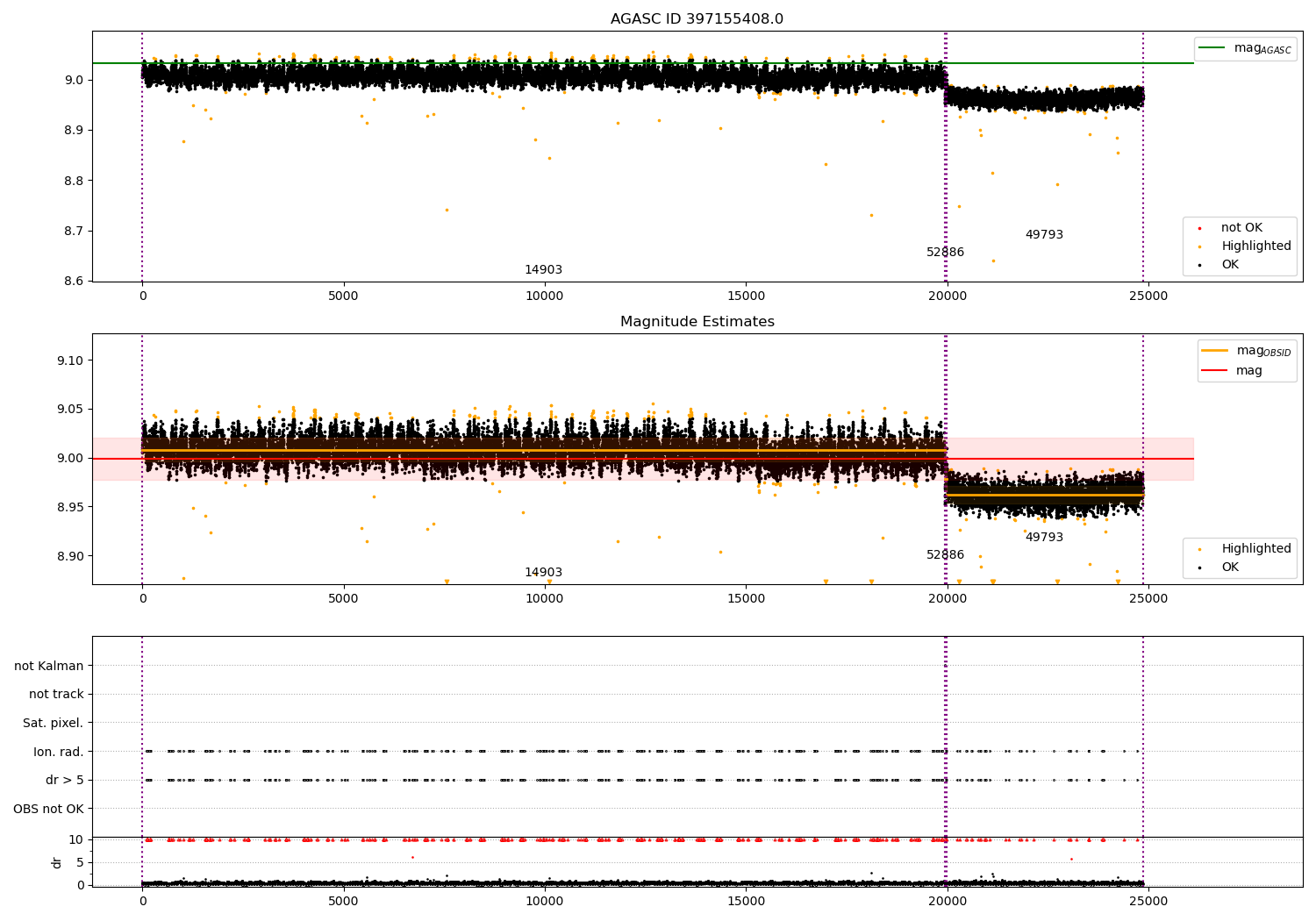
Task: Click the 'Sat. pixel.' axis label
Action: coord(54,724)
